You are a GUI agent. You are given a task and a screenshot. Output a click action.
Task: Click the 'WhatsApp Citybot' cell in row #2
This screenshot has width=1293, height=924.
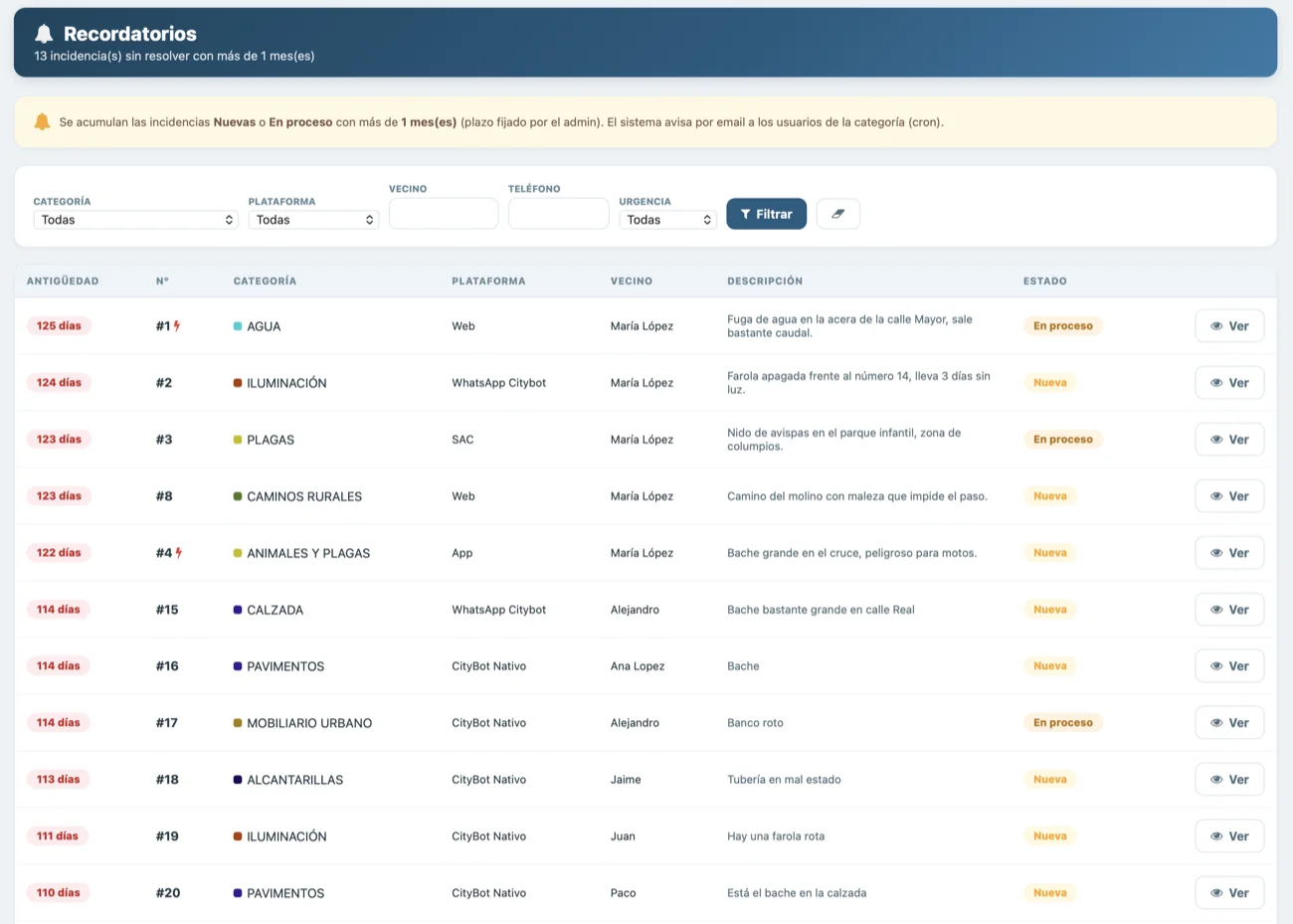click(499, 383)
